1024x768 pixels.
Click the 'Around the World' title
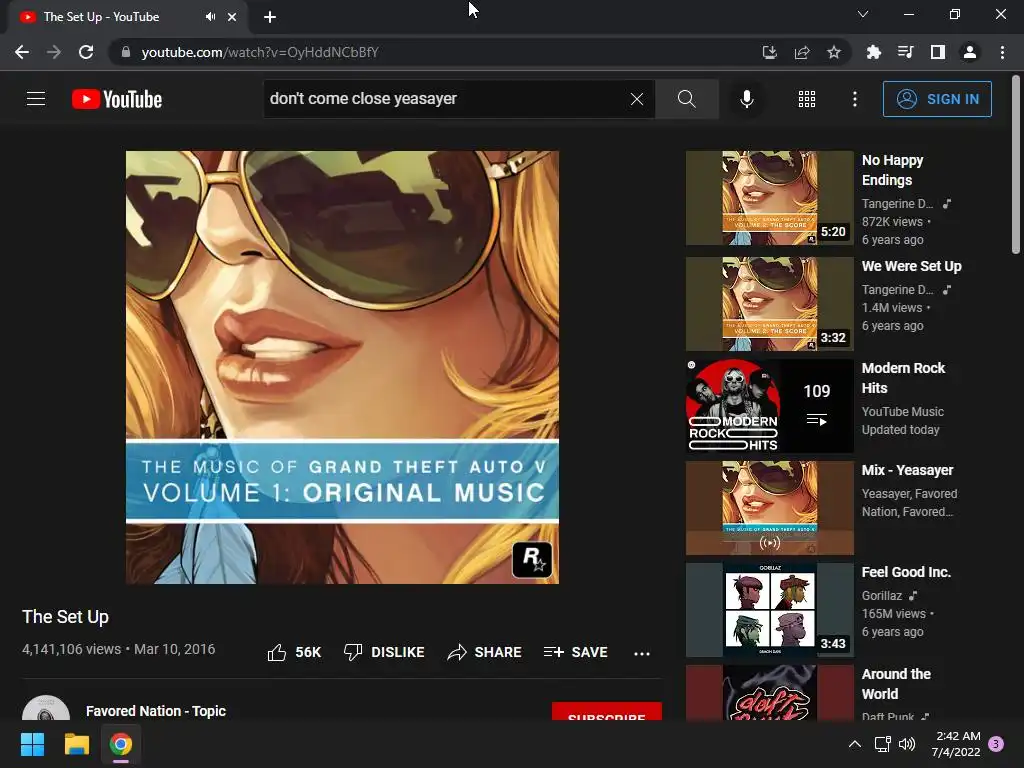point(896,684)
